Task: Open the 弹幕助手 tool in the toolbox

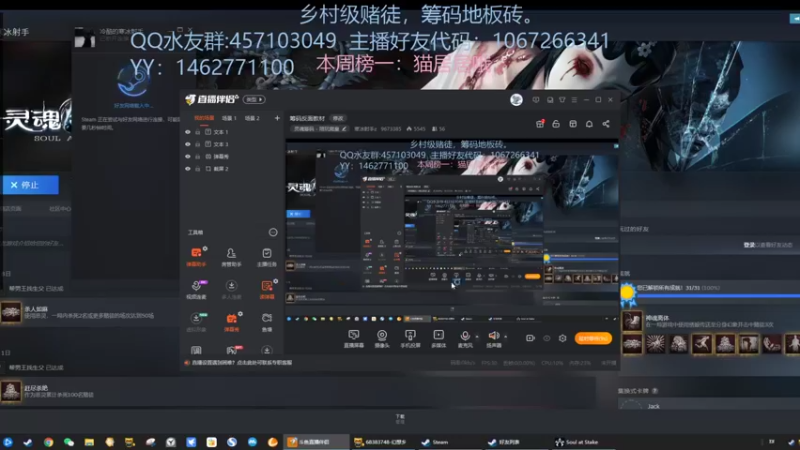Action: [x=196, y=257]
